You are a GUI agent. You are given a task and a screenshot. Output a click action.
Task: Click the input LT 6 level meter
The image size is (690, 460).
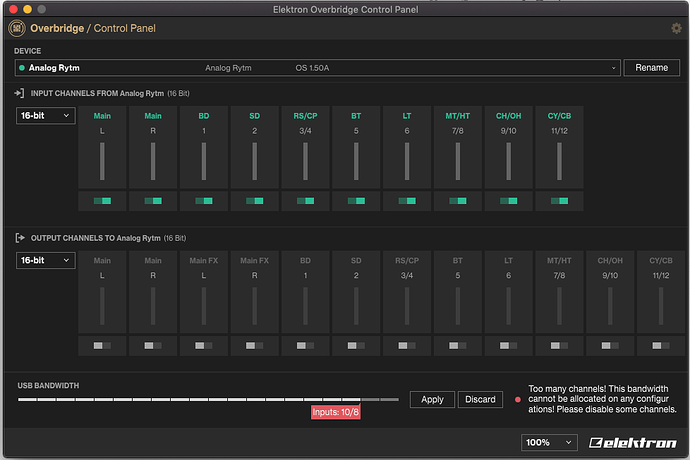407,161
